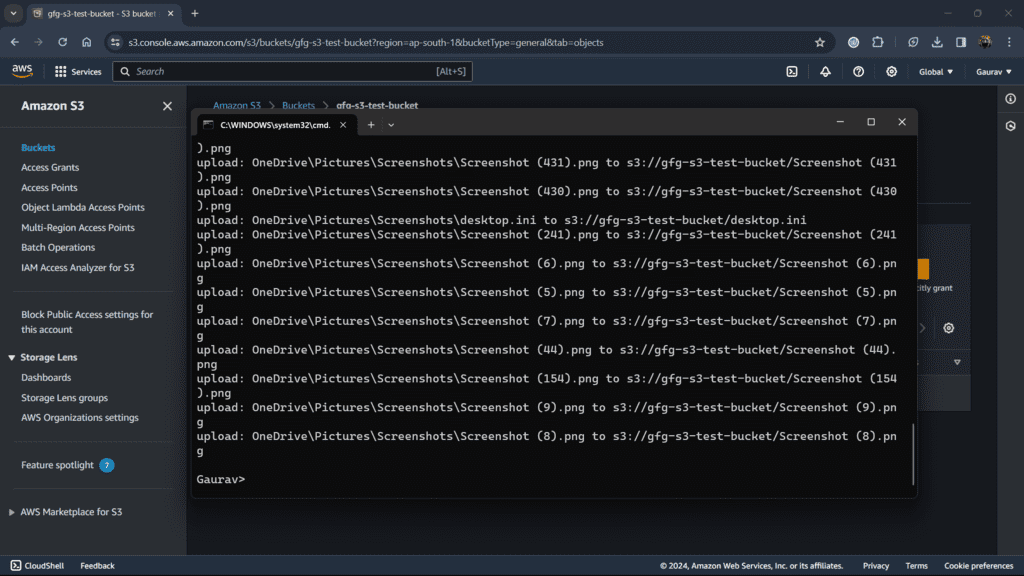
Task: Open the info panel icon on the right edge
Action: click(1010, 99)
